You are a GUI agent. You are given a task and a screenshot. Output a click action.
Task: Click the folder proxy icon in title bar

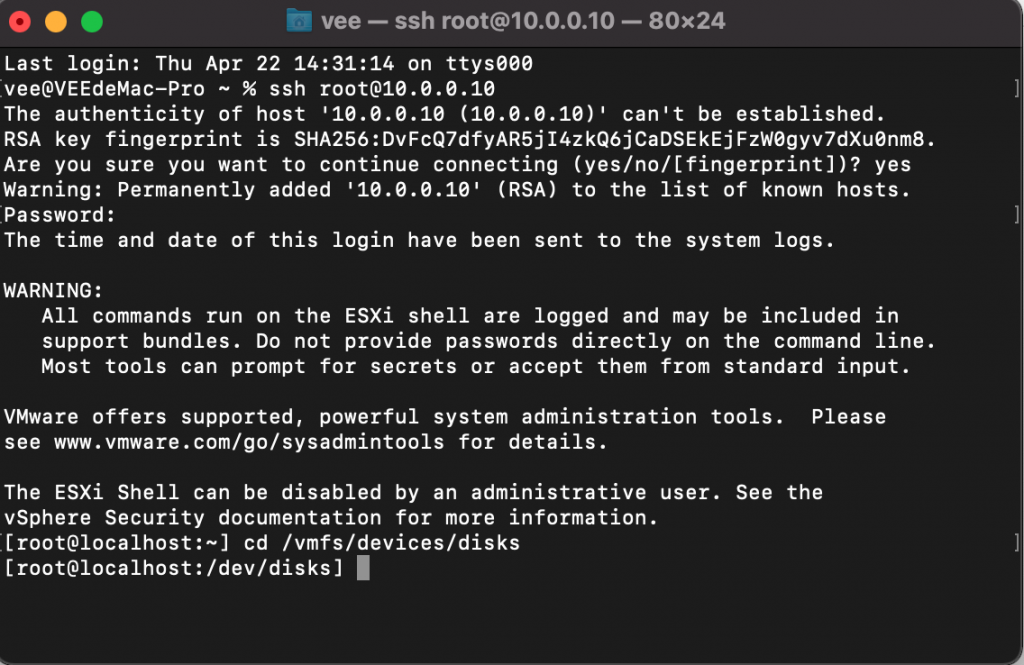(299, 21)
